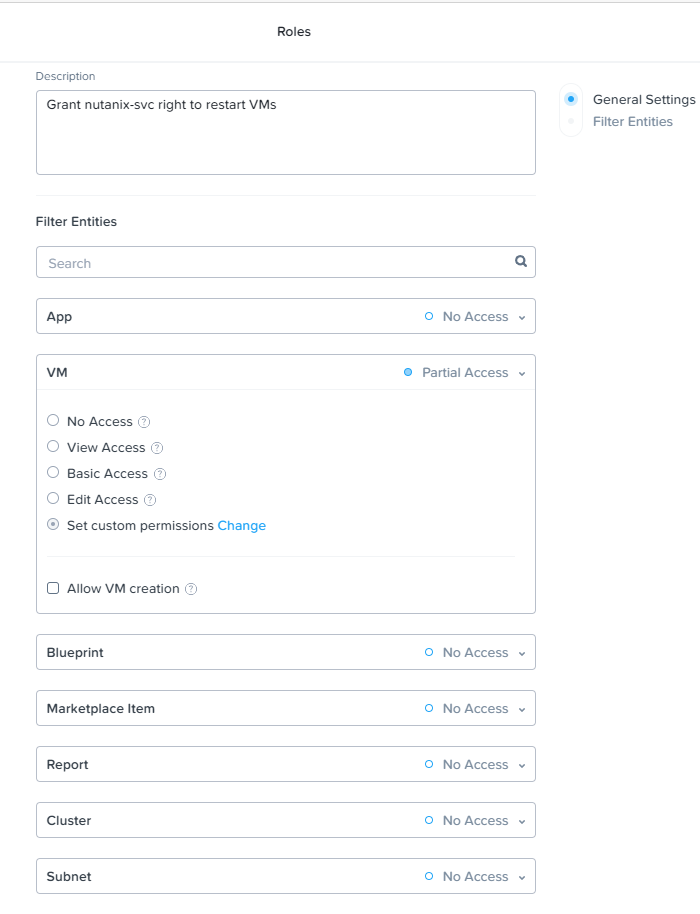700x914 pixels.
Task: Jump to General Settings section
Action: (x=643, y=99)
